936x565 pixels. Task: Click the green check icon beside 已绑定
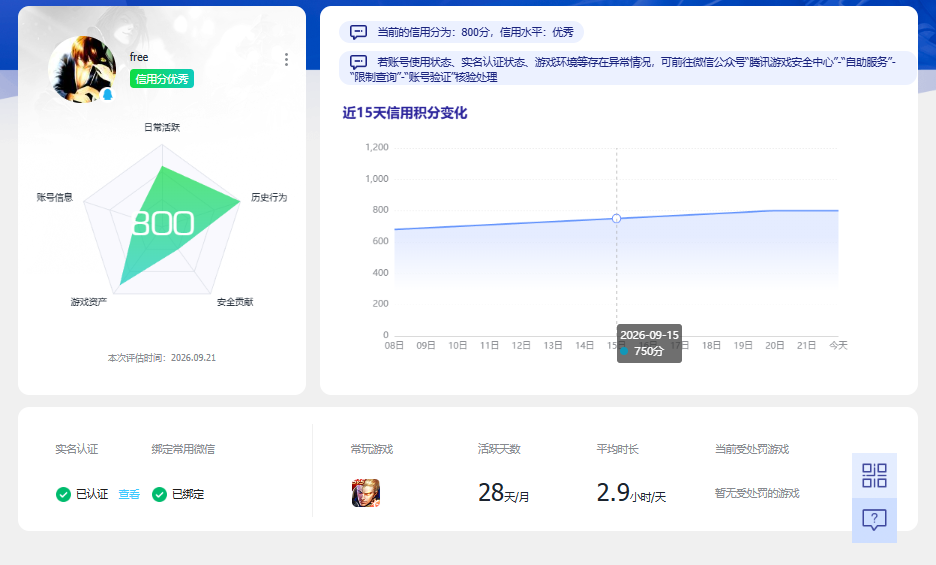(159, 495)
